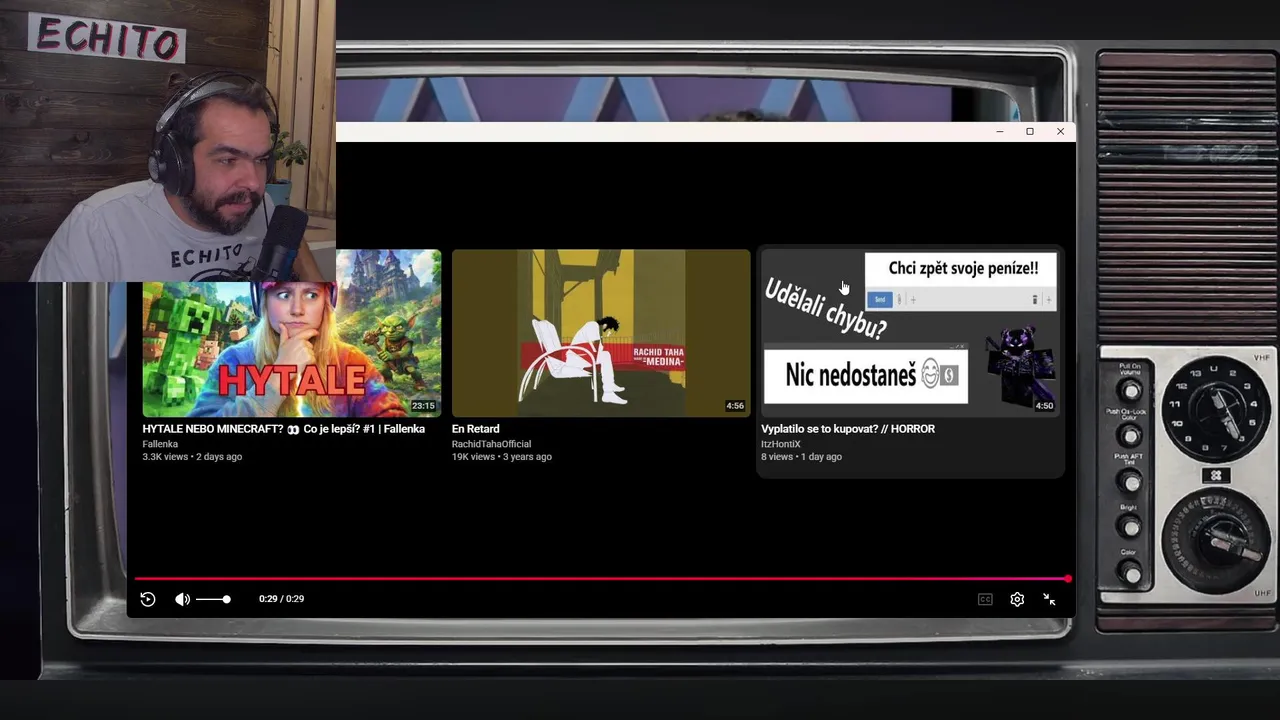Minimize the video player window
This screenshot has height=720, width=1280.
(x=999, y=131)
